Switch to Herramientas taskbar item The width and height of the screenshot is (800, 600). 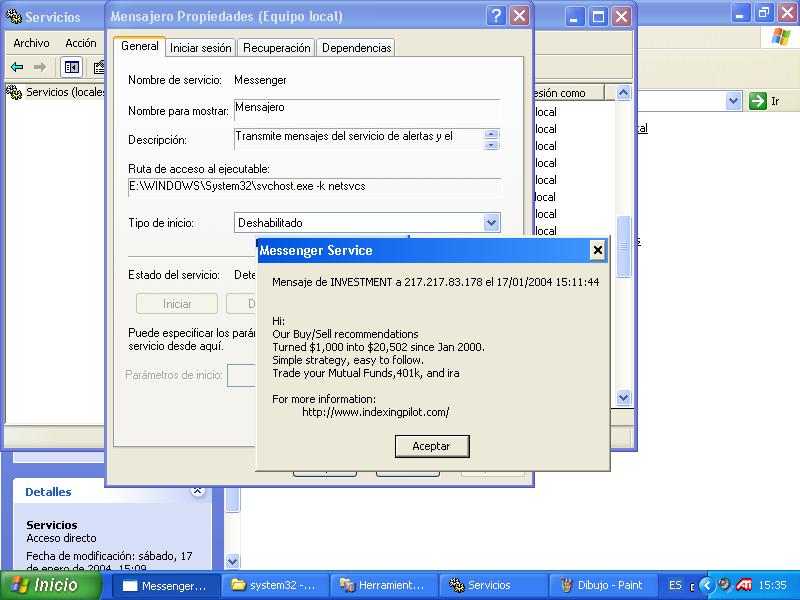point(384,586)
